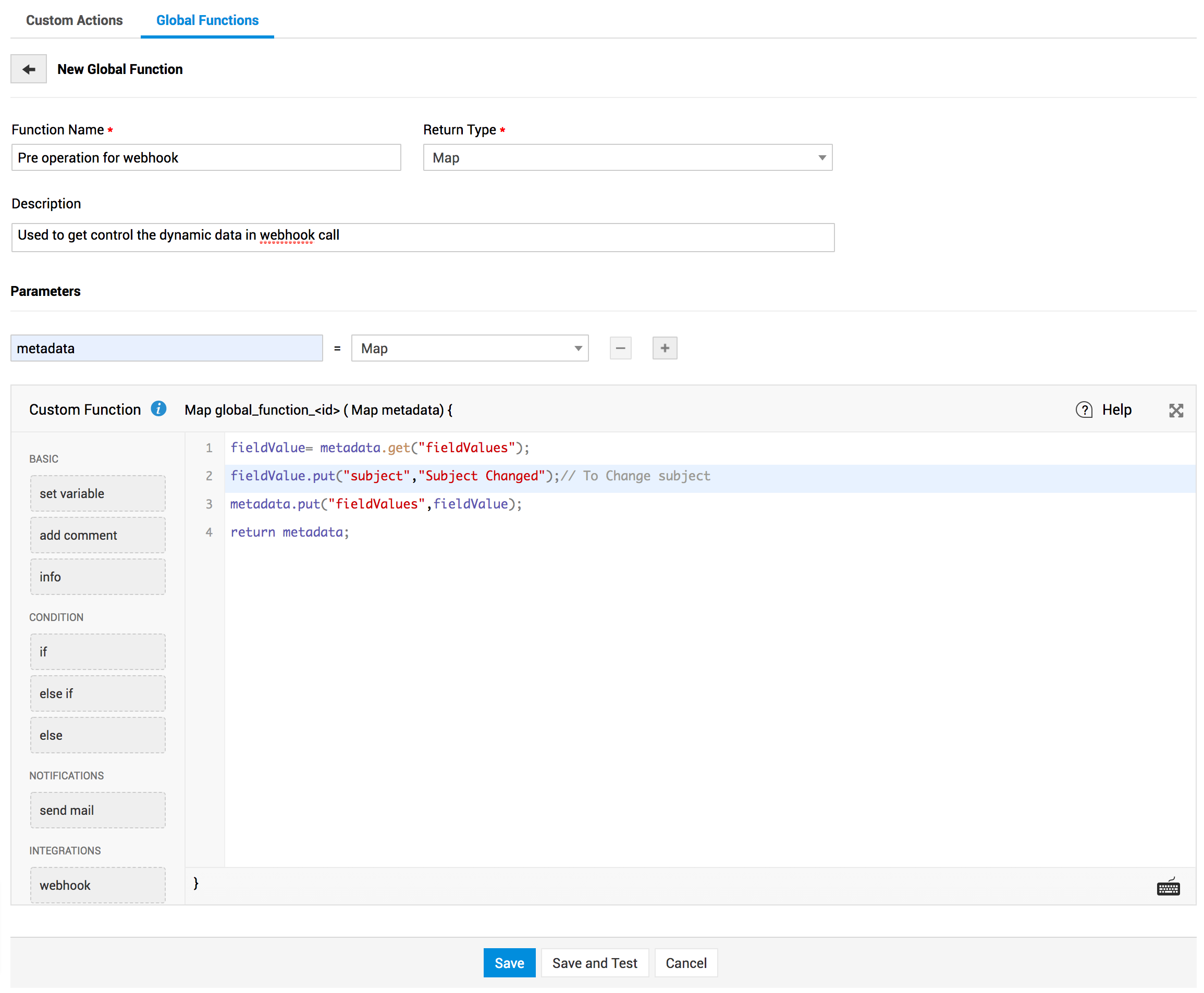The height and width of the screenshot is (993, 1204).
Task: Select the Global Functions tab
Action: click(x=207, y=20)
